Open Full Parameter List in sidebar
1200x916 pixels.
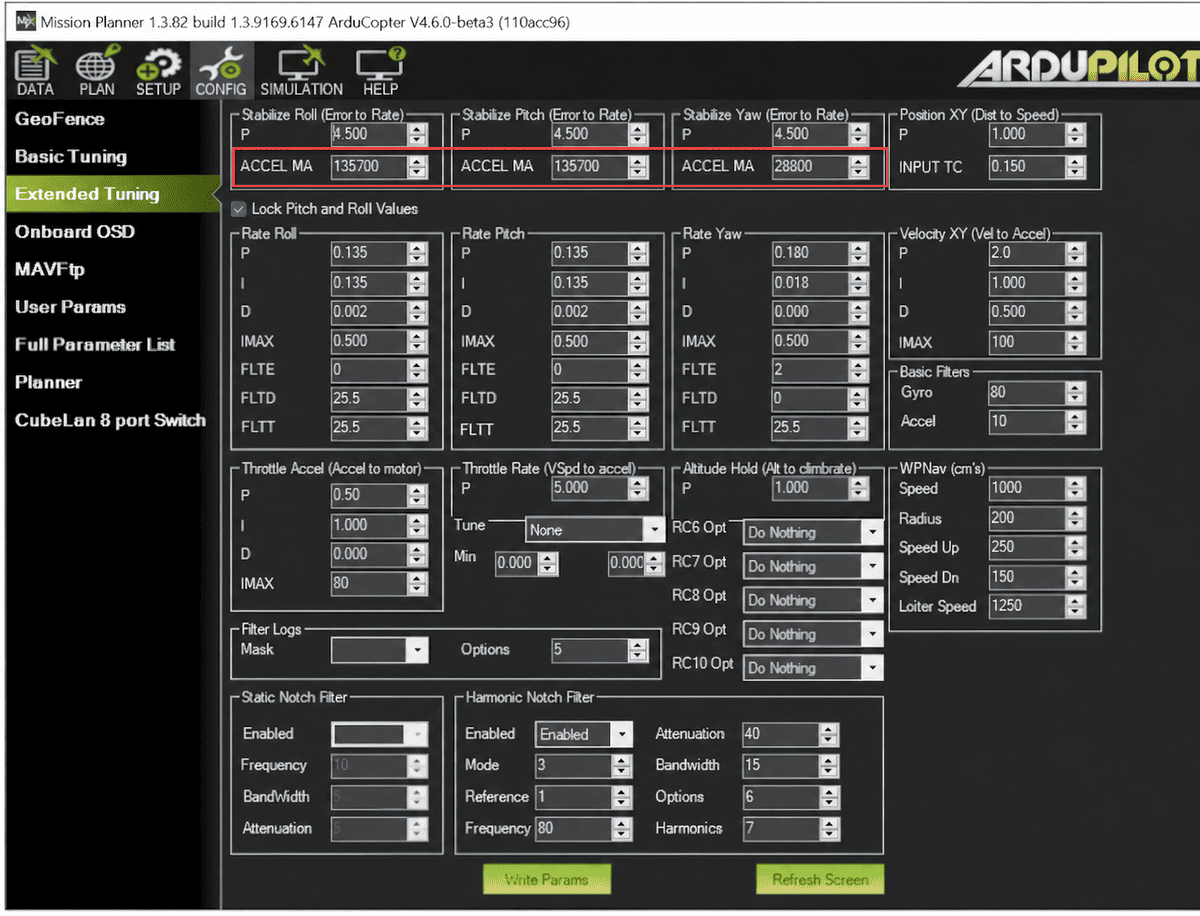coord(95,345)
